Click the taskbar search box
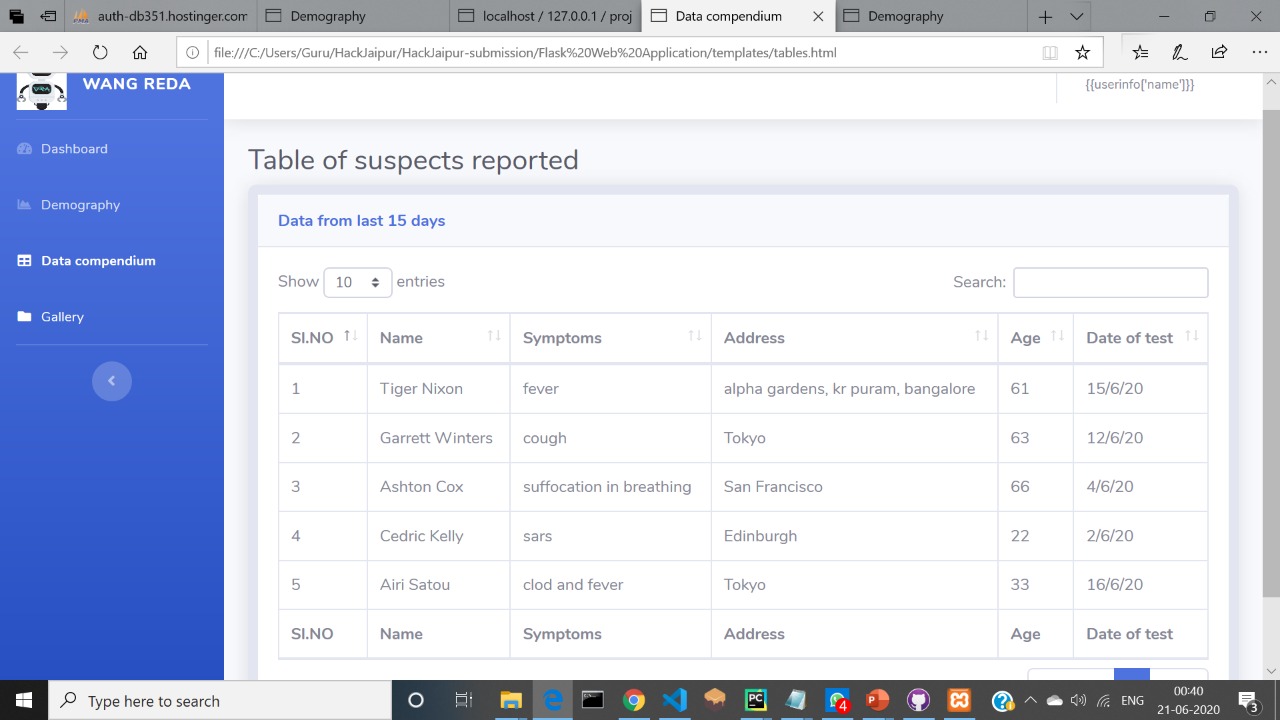 220,701
